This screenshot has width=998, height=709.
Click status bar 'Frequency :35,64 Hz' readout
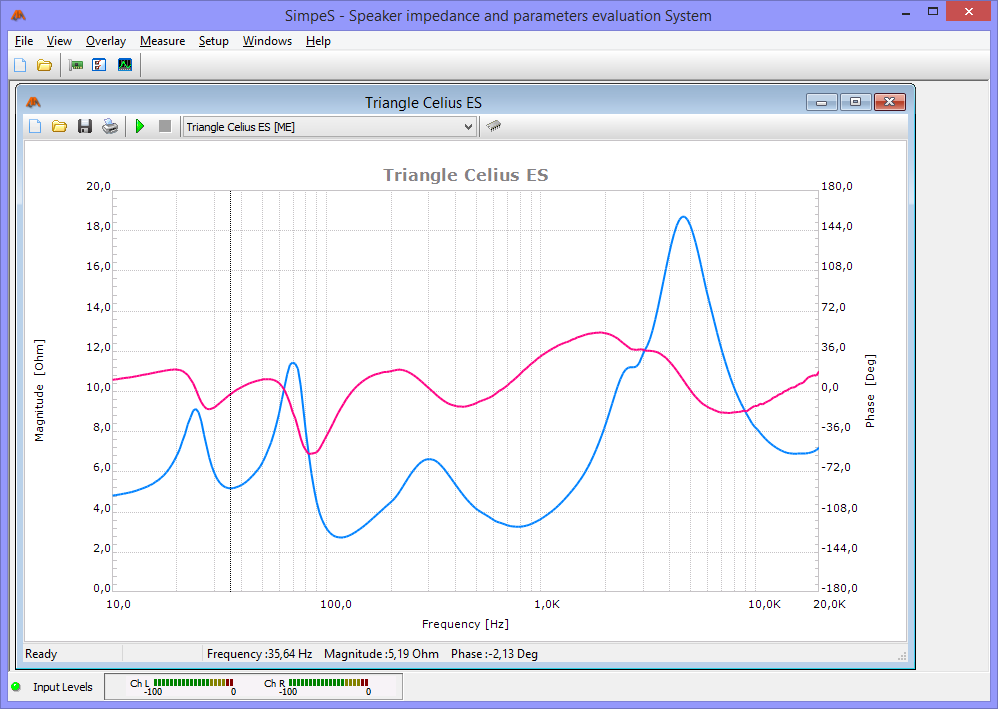pyautogui.click(x=259, y=654)
